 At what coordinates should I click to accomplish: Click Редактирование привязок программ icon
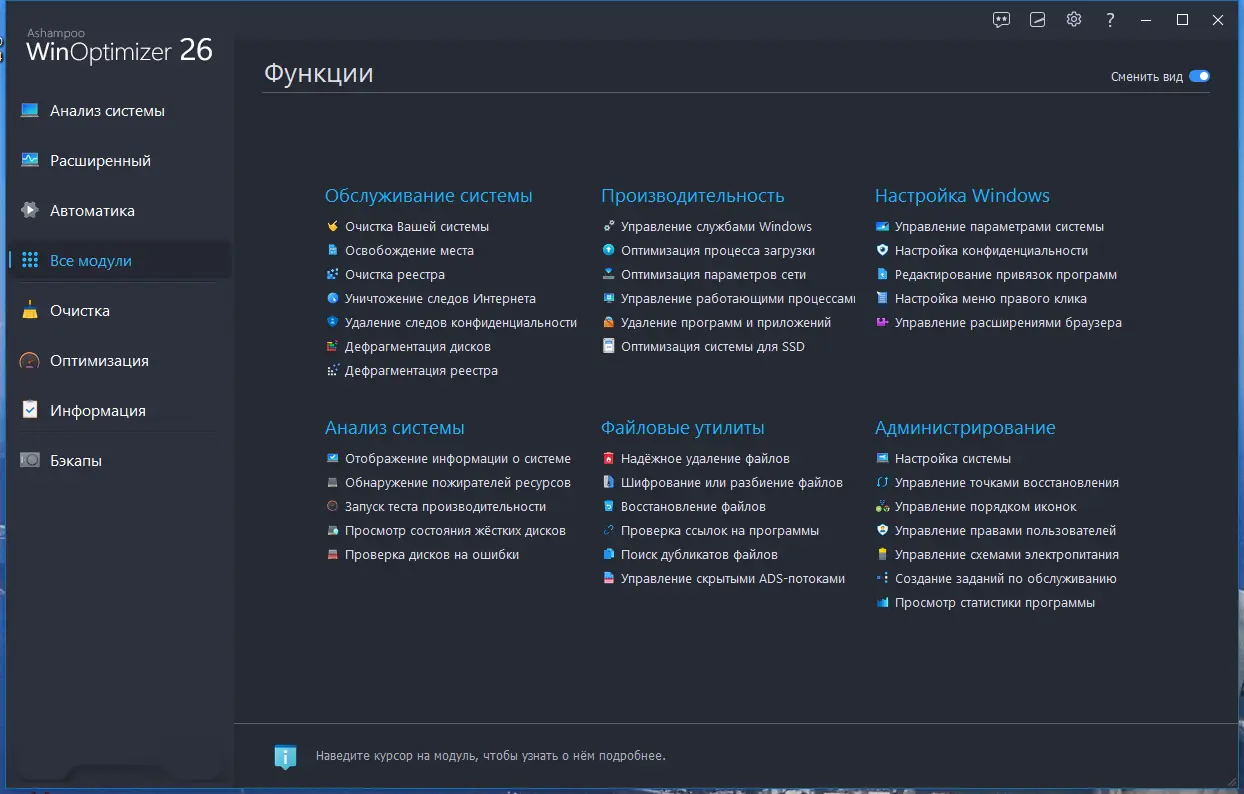click(x=882, y=274)
